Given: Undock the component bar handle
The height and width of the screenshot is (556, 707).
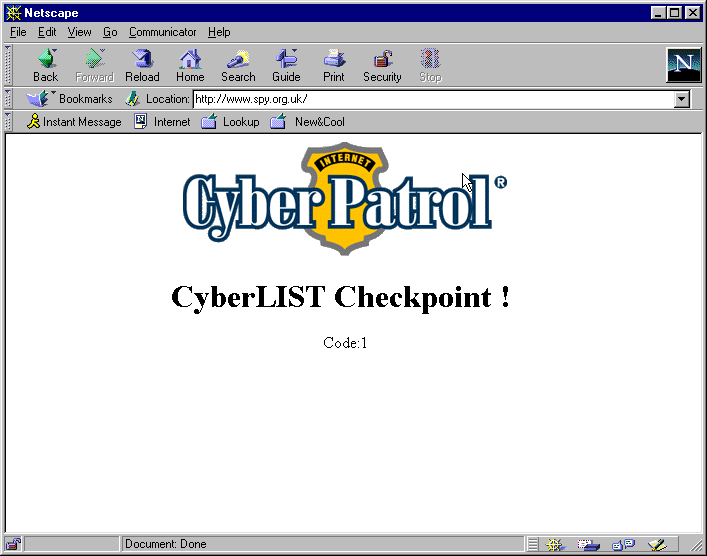Looking at the screenshot, I should coord(533,545).
